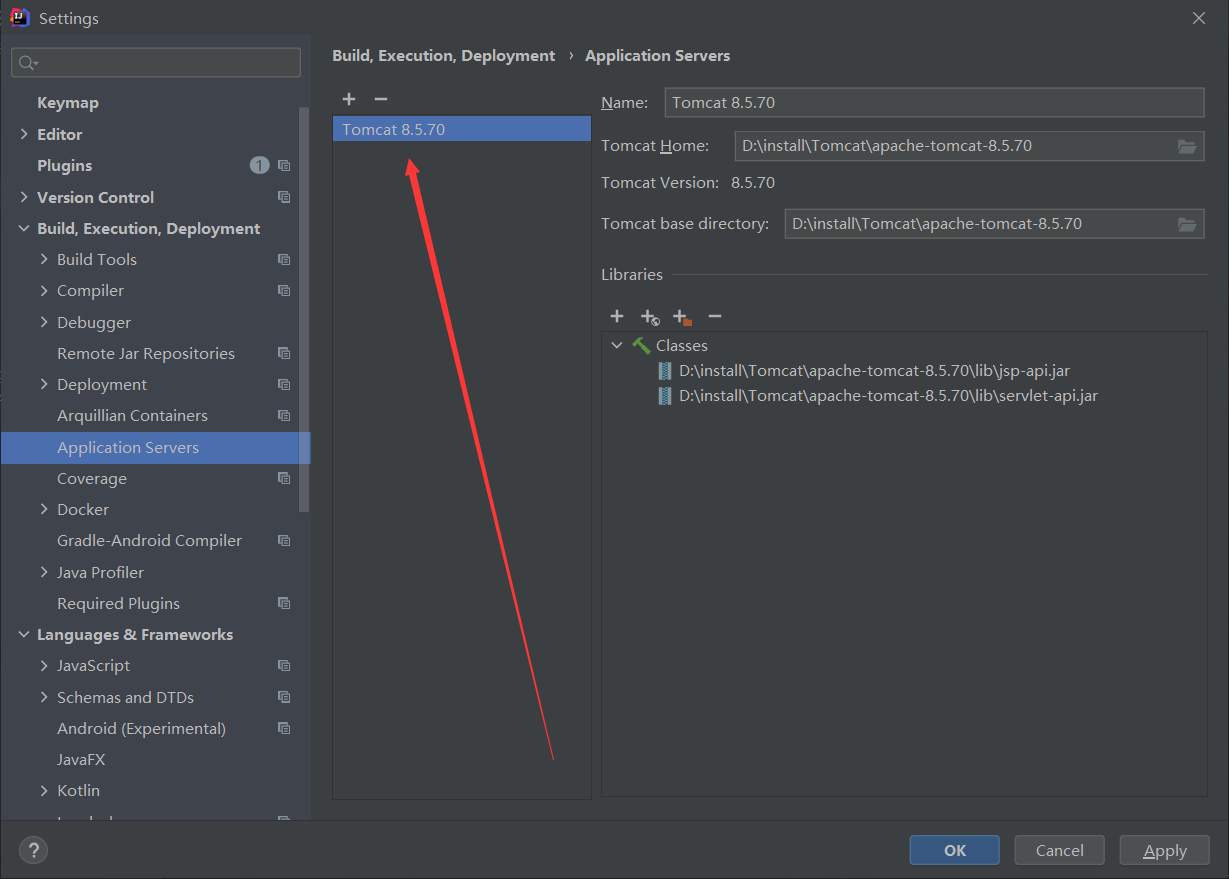Expand the Deployment node
The image size is (1229, 879).
click(44, 385)
